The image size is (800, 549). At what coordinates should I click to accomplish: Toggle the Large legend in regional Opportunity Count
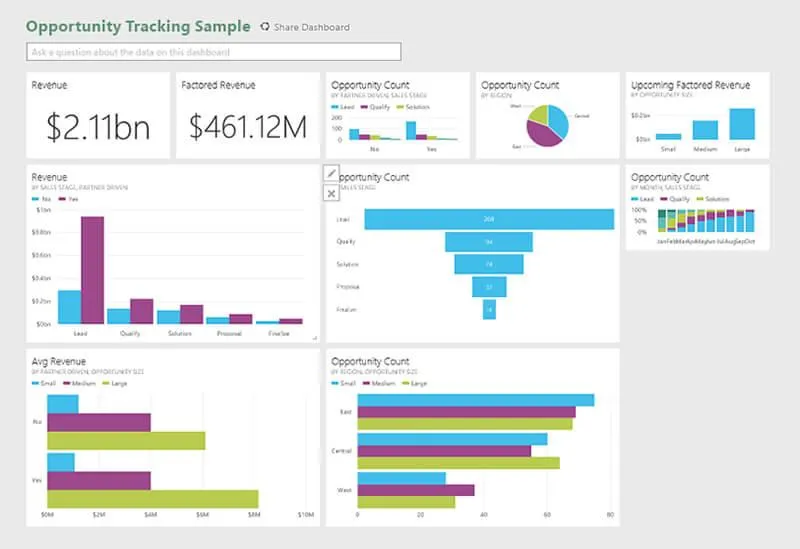(x=415, y=383)
